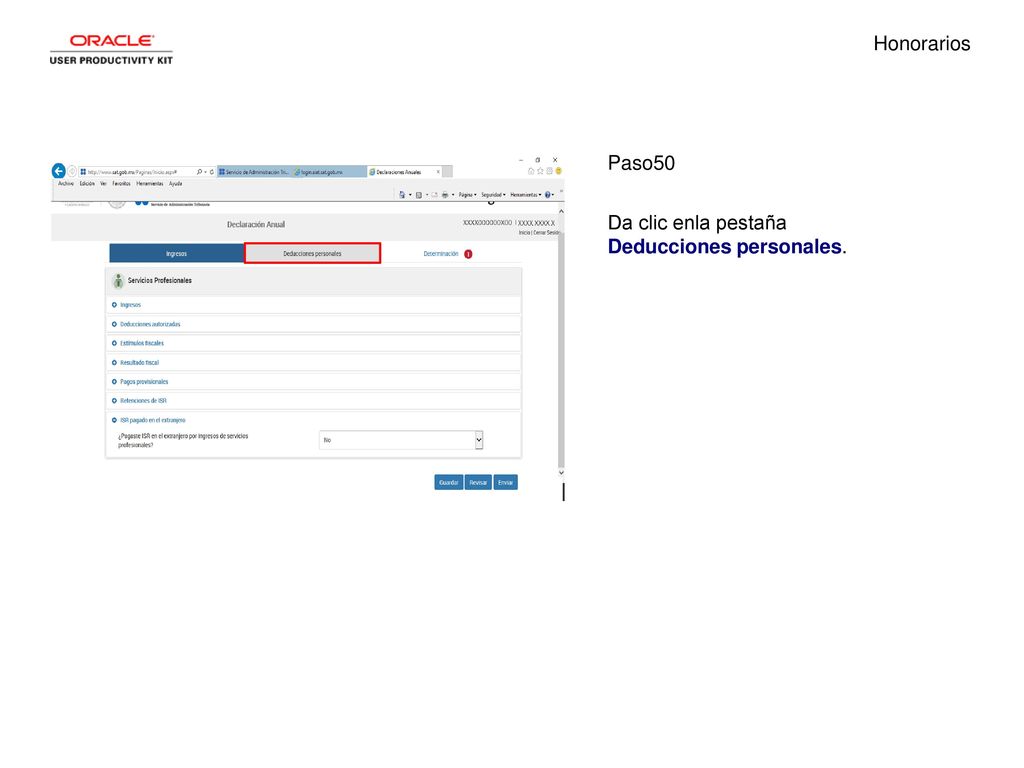The width and height of the screenshot is (1024, 768).
Task: Click the search magnifier in address bar
Action: pyautogui.click(x=199, y=172)
